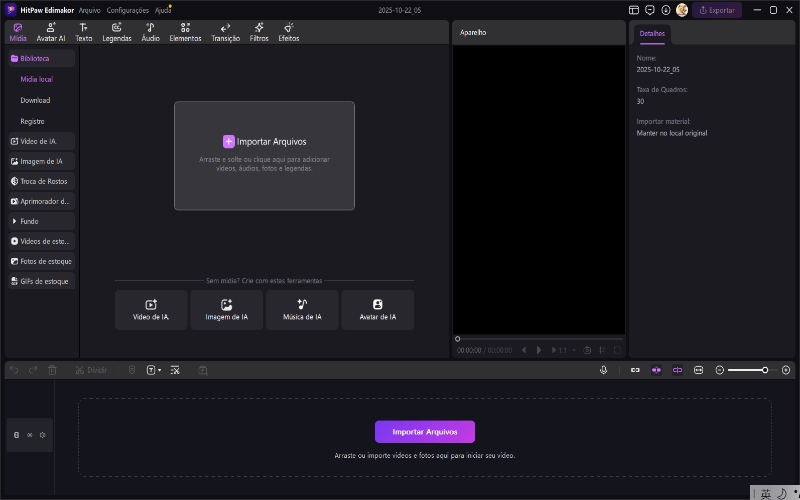Viewport: 800px width, 500px height.
Task: Open the Ajuda menu
Action: coord(163,10)
